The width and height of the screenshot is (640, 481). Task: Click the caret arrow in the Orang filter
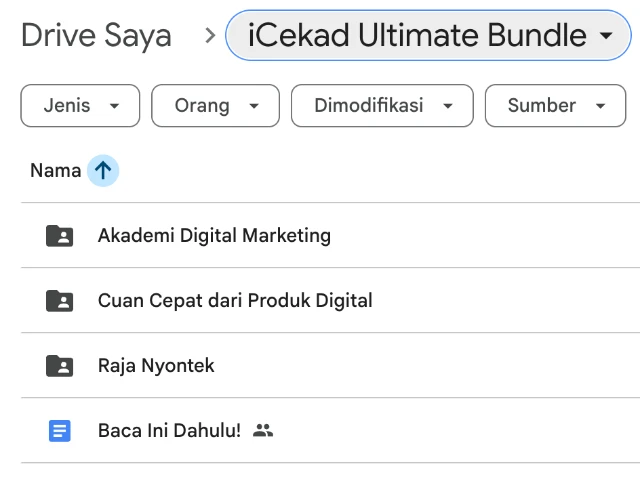pos(254,106)
